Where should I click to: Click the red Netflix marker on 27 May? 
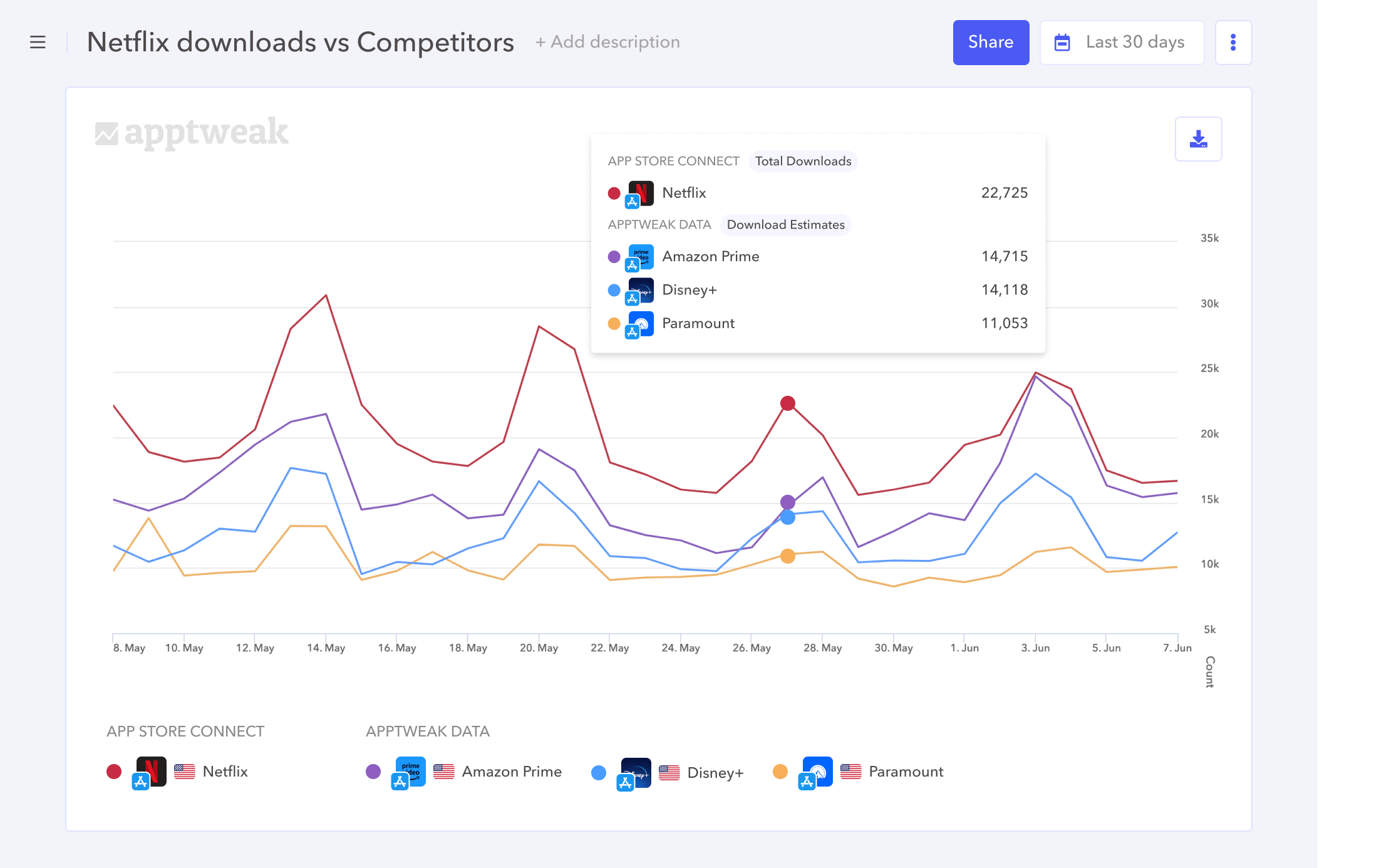(x=787, y=403)
